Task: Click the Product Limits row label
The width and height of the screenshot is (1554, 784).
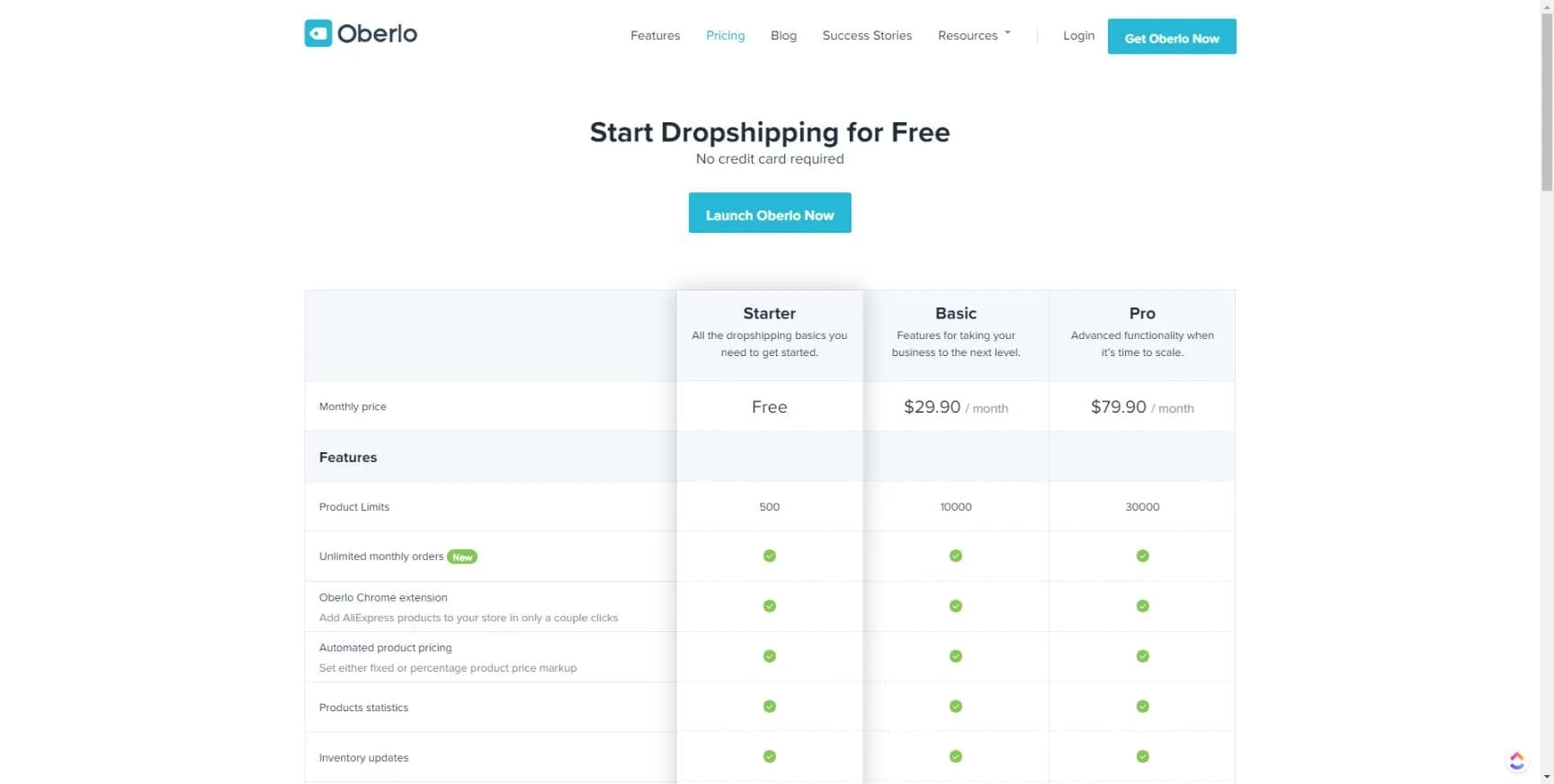Action: click(x=354, y=507)
